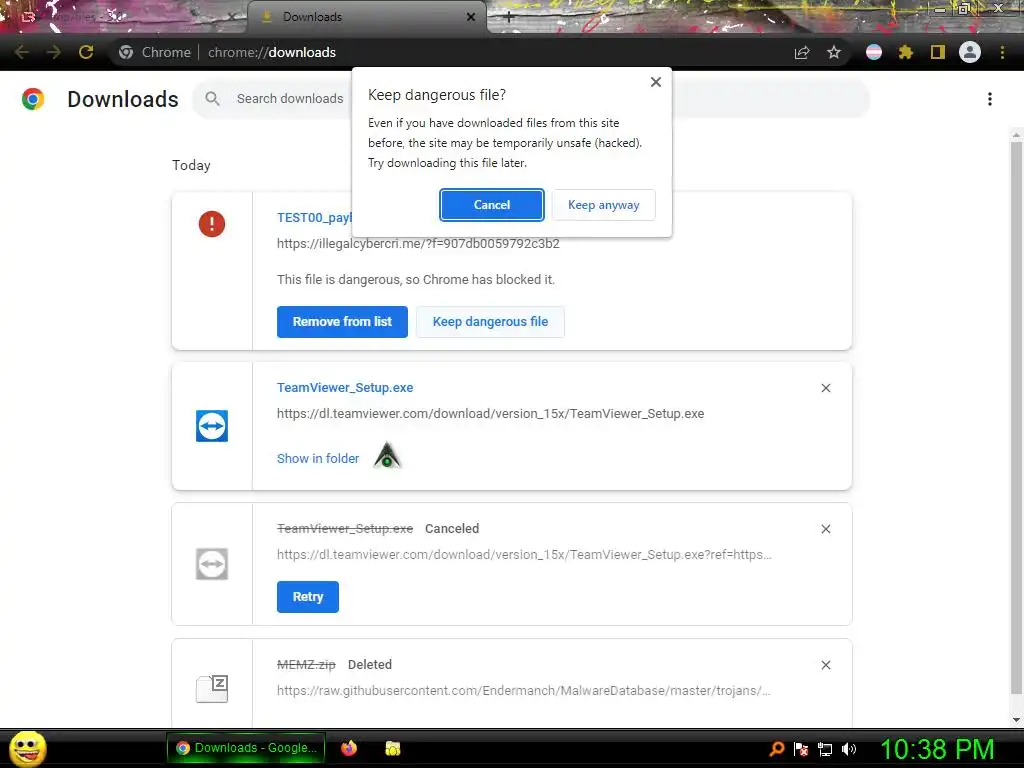Reload the downloads page
Image resolution: width=1024 pixels, height=768 pixels.
pyautogui.click(x=86, y=52)
